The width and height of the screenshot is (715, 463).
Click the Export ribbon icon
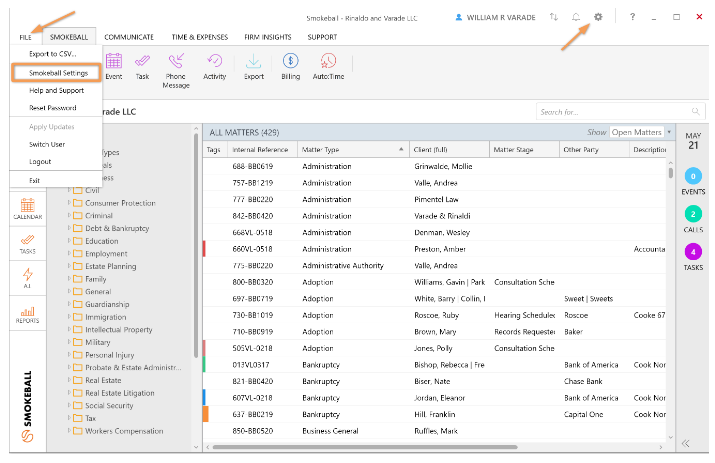254,67
